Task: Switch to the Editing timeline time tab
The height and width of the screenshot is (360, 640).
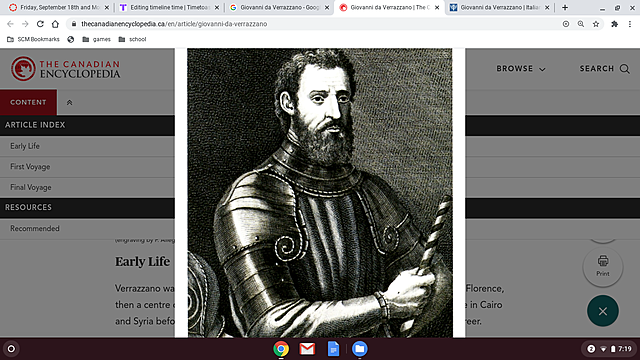Action: (x=170, y=7)
